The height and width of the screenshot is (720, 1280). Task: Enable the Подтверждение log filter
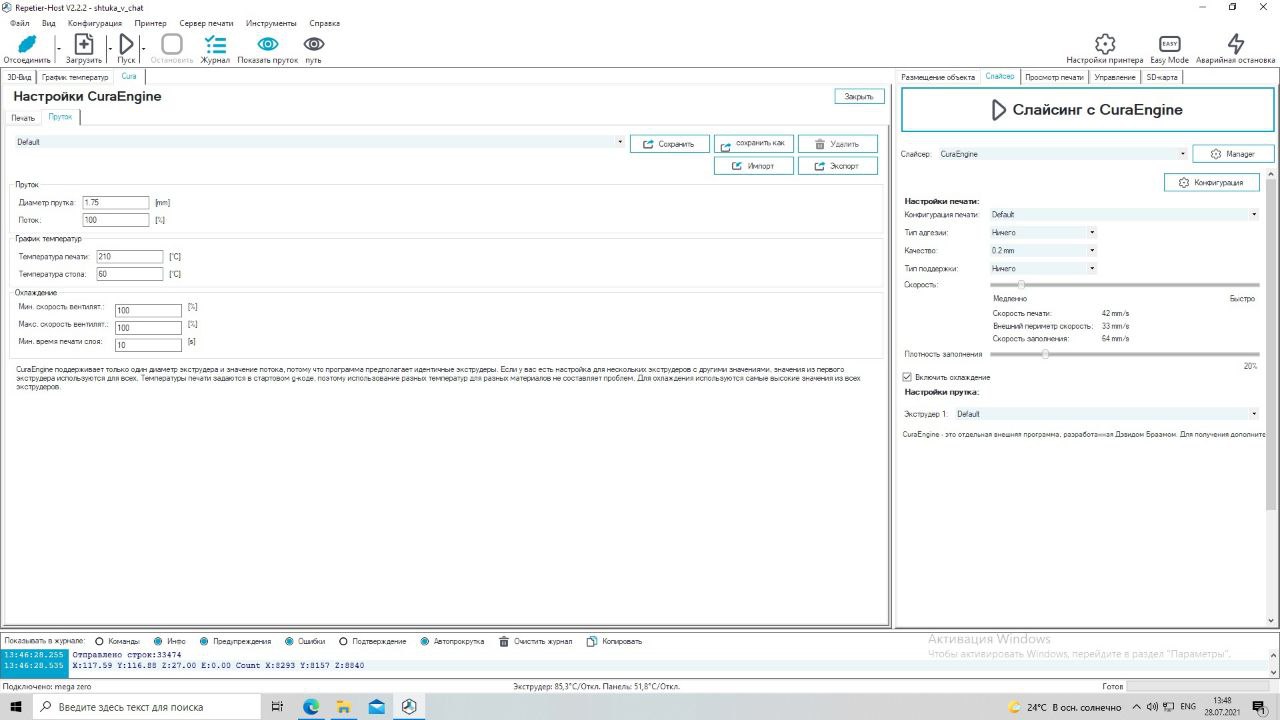pos(344,641)
